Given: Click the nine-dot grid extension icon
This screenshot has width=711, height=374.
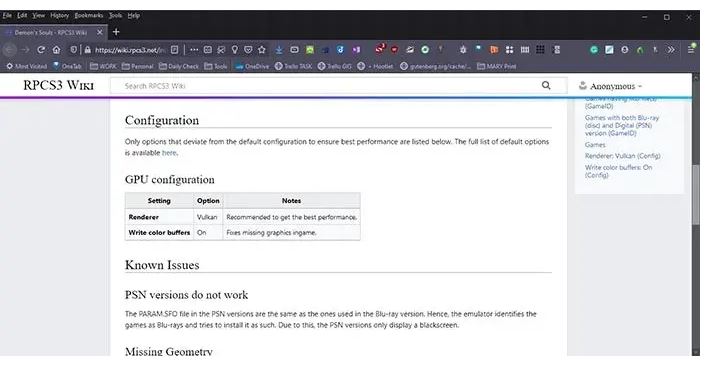Looking at the screenshot, I should pos(540,49).
